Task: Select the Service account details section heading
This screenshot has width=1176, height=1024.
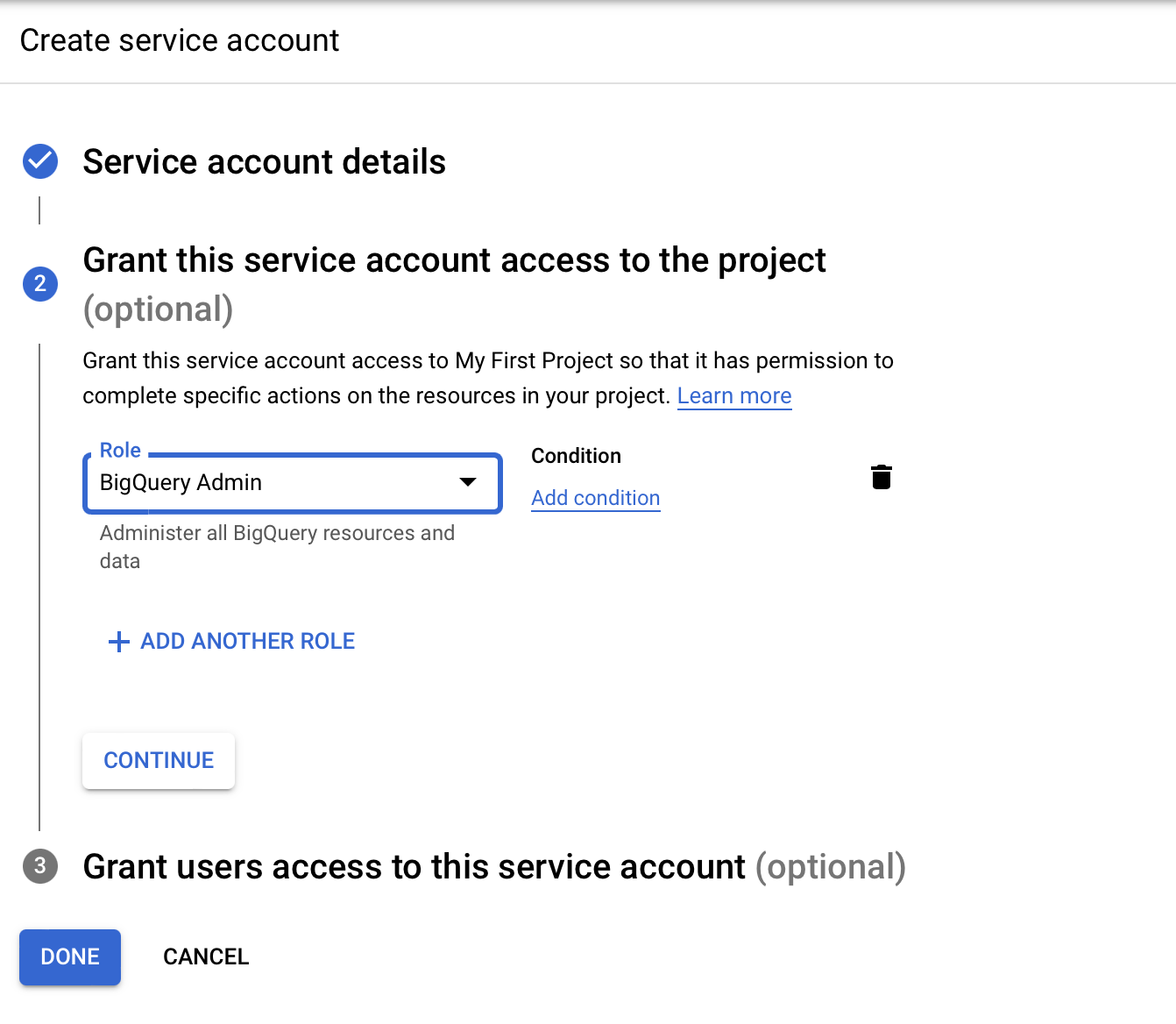Action: tap(264, 161)
